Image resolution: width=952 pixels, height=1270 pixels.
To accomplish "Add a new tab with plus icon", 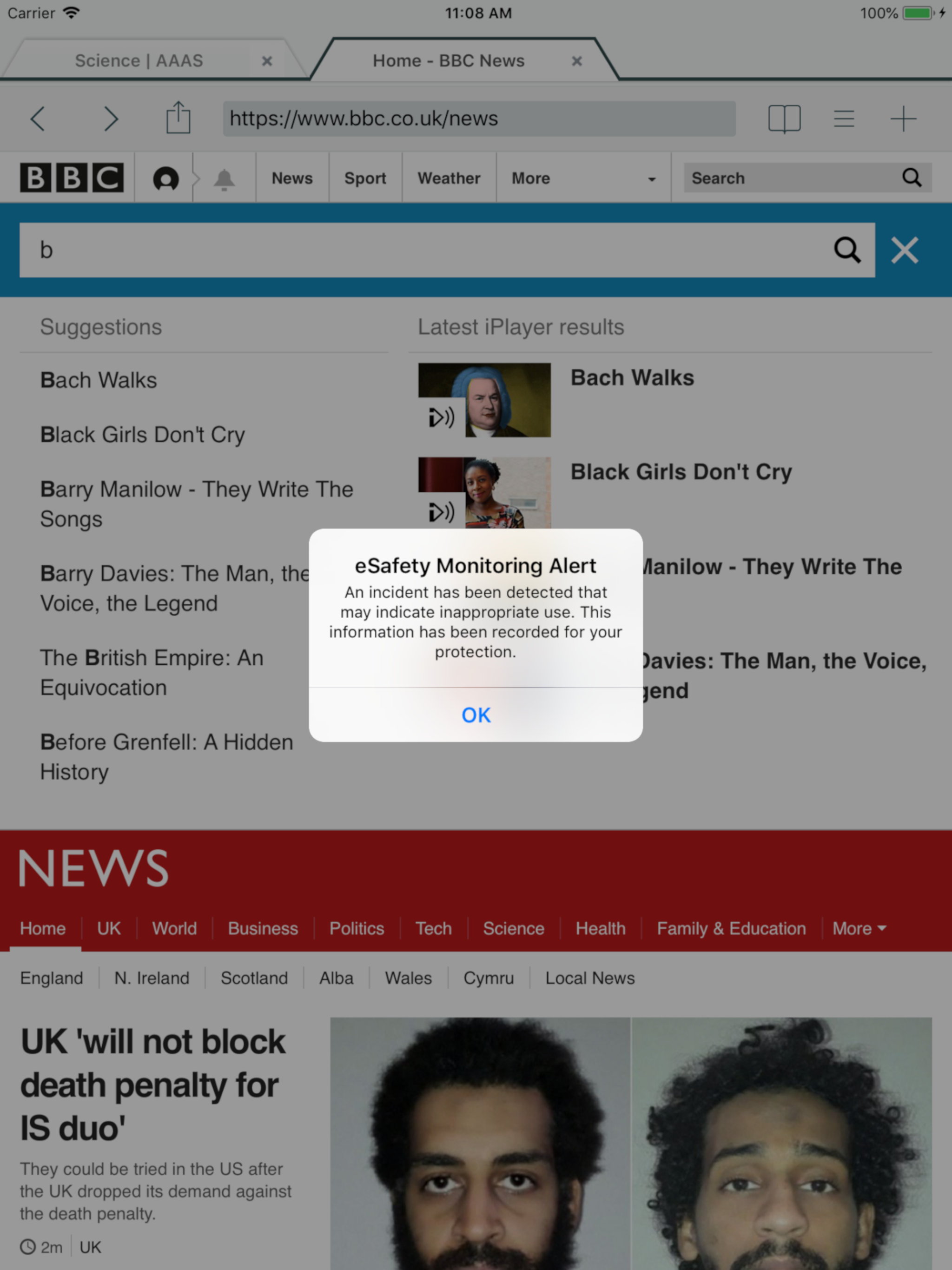I will tap(903, 119).
